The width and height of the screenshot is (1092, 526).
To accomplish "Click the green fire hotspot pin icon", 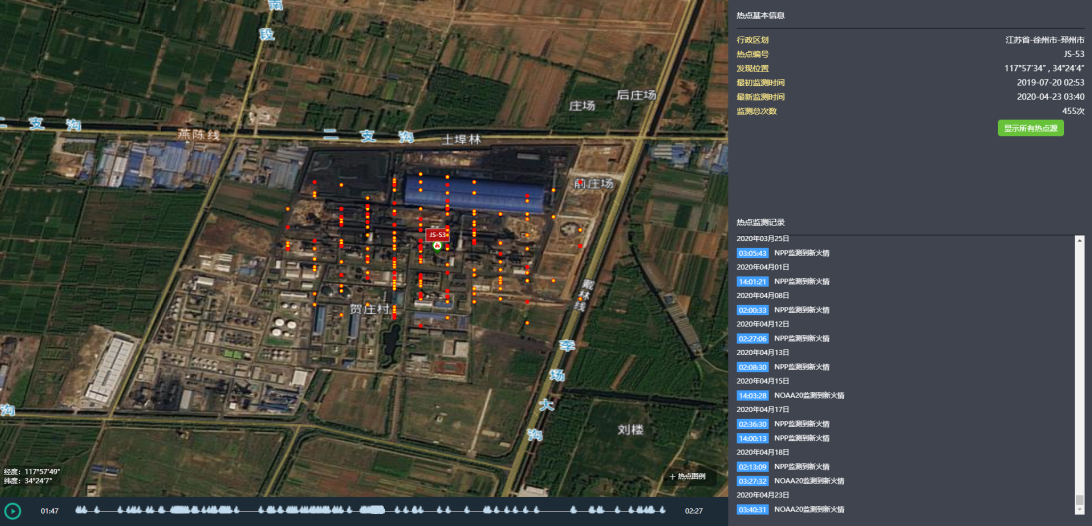I will 437,245.
